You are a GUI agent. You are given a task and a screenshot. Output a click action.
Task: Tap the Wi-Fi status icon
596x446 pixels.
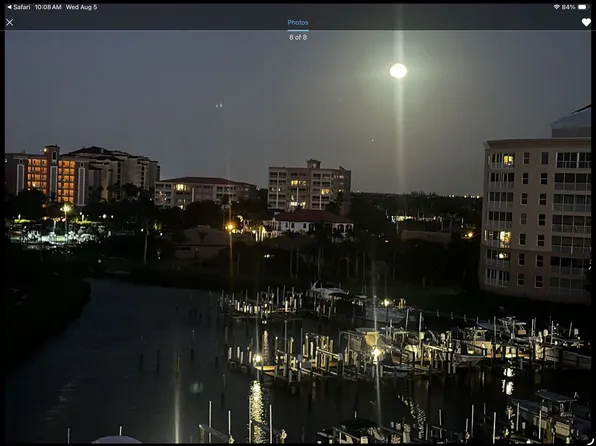click(556, 7)
